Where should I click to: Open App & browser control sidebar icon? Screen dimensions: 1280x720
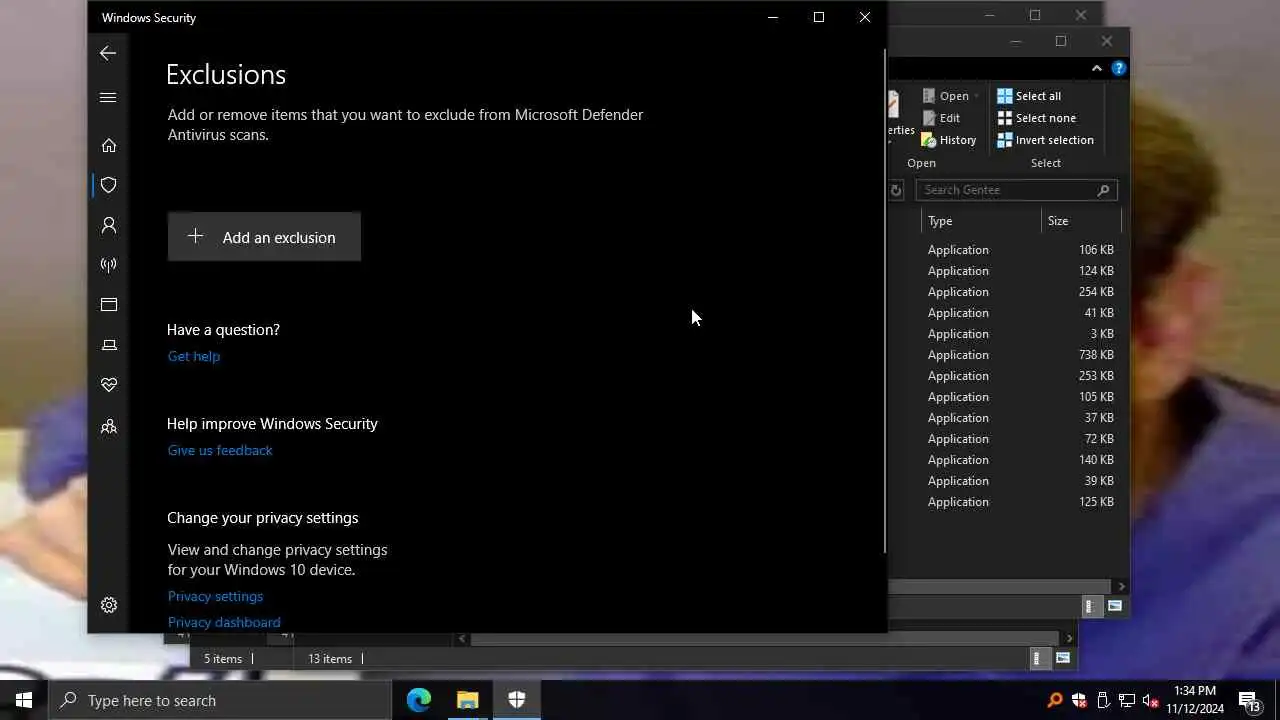click(x=109, y=305)
